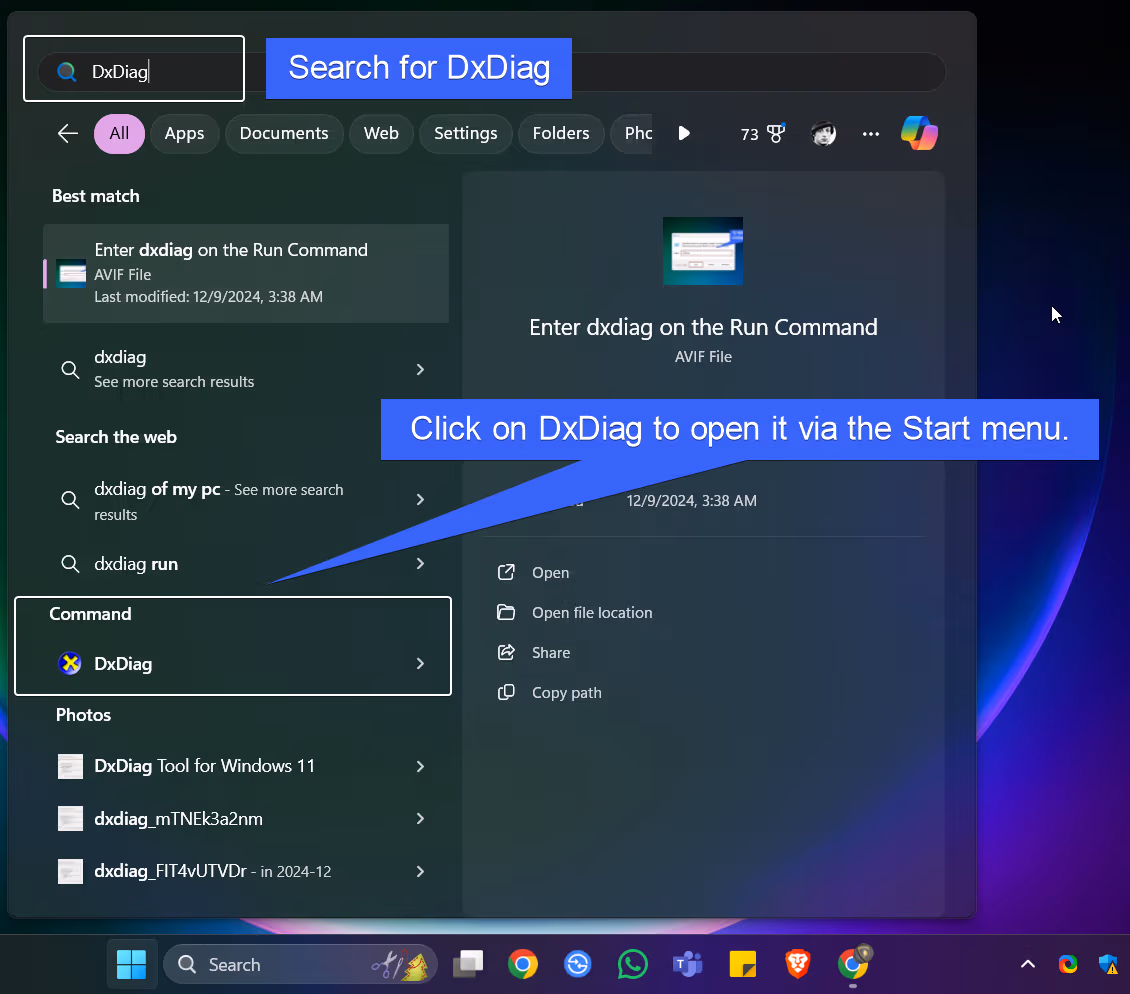Show more filters with the play arrow
The height and width of the screenshot is (994, 1130).
pos(684,133)
